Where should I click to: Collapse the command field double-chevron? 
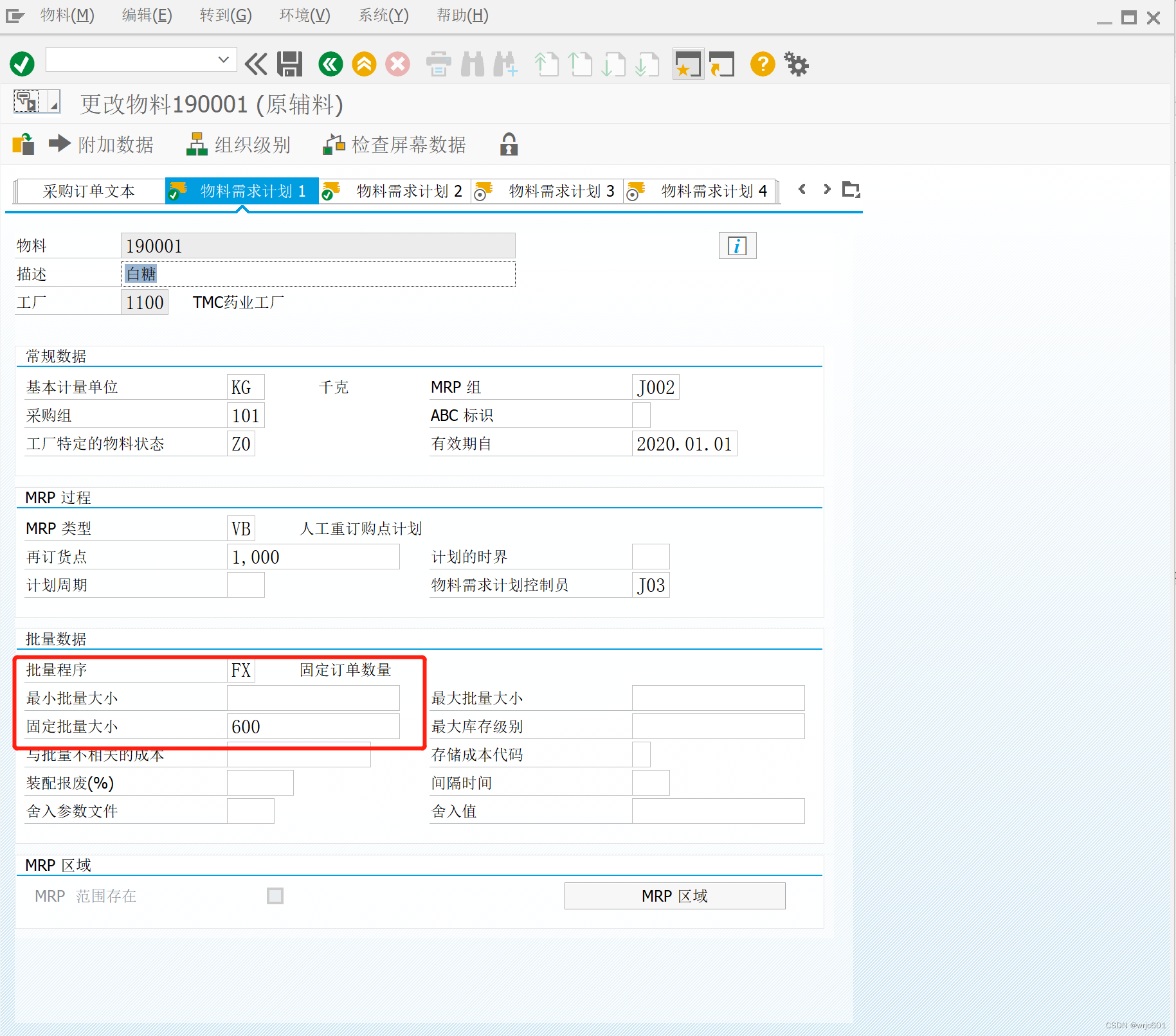tap(256, 64)
